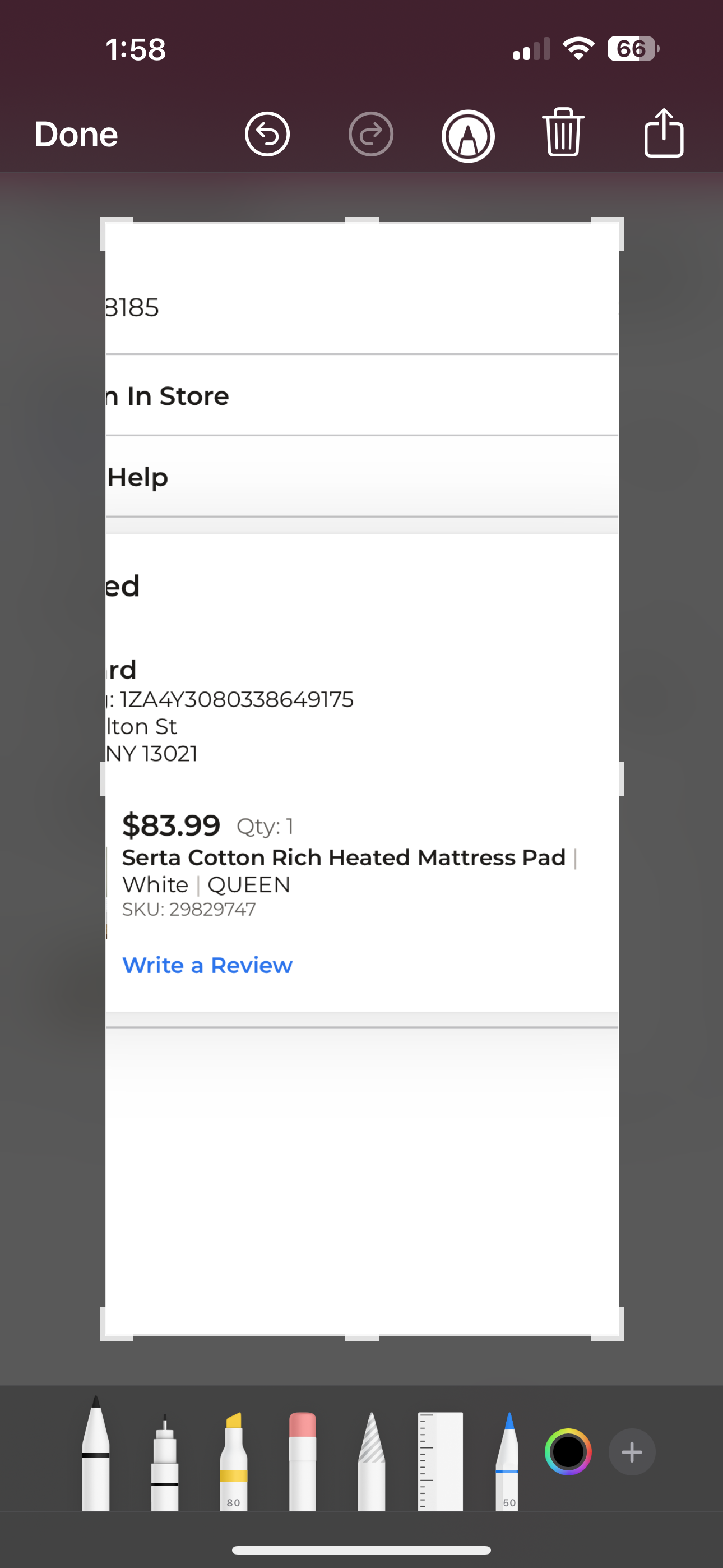Viewport: 723px width, 1568px height.
Task: Toggle the markup pen-tip icon
Action: [x=467, y=136]
